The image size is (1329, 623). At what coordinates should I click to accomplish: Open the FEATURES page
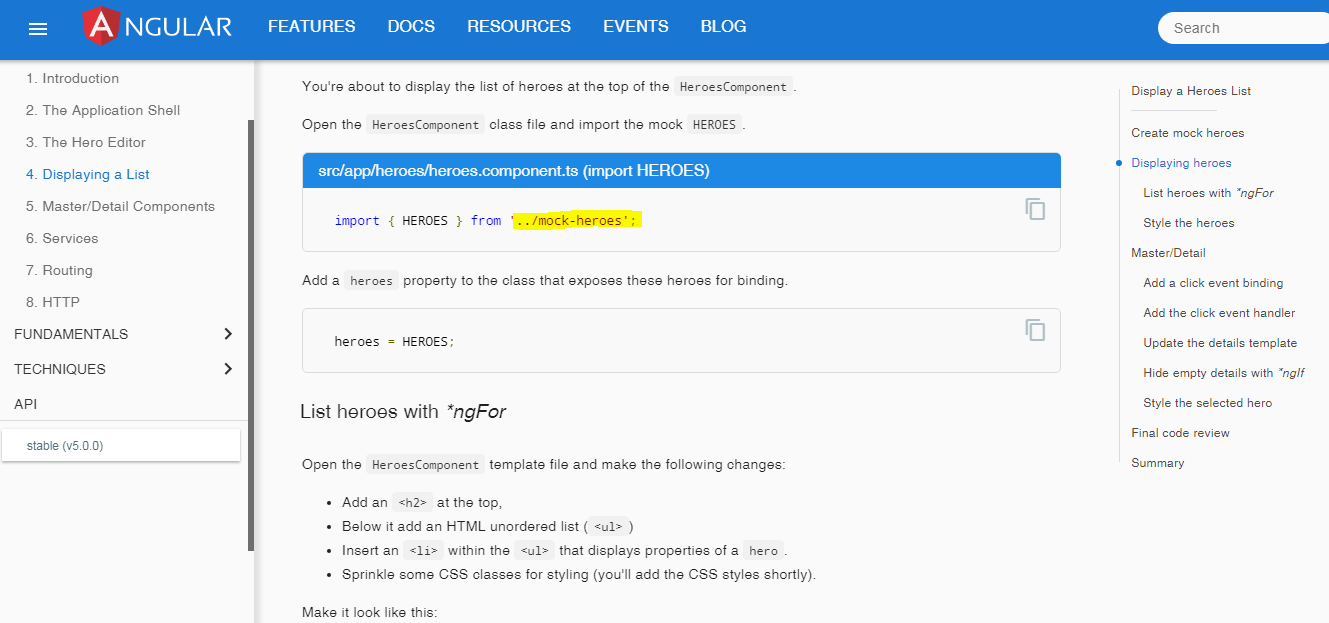coord(311,27)
